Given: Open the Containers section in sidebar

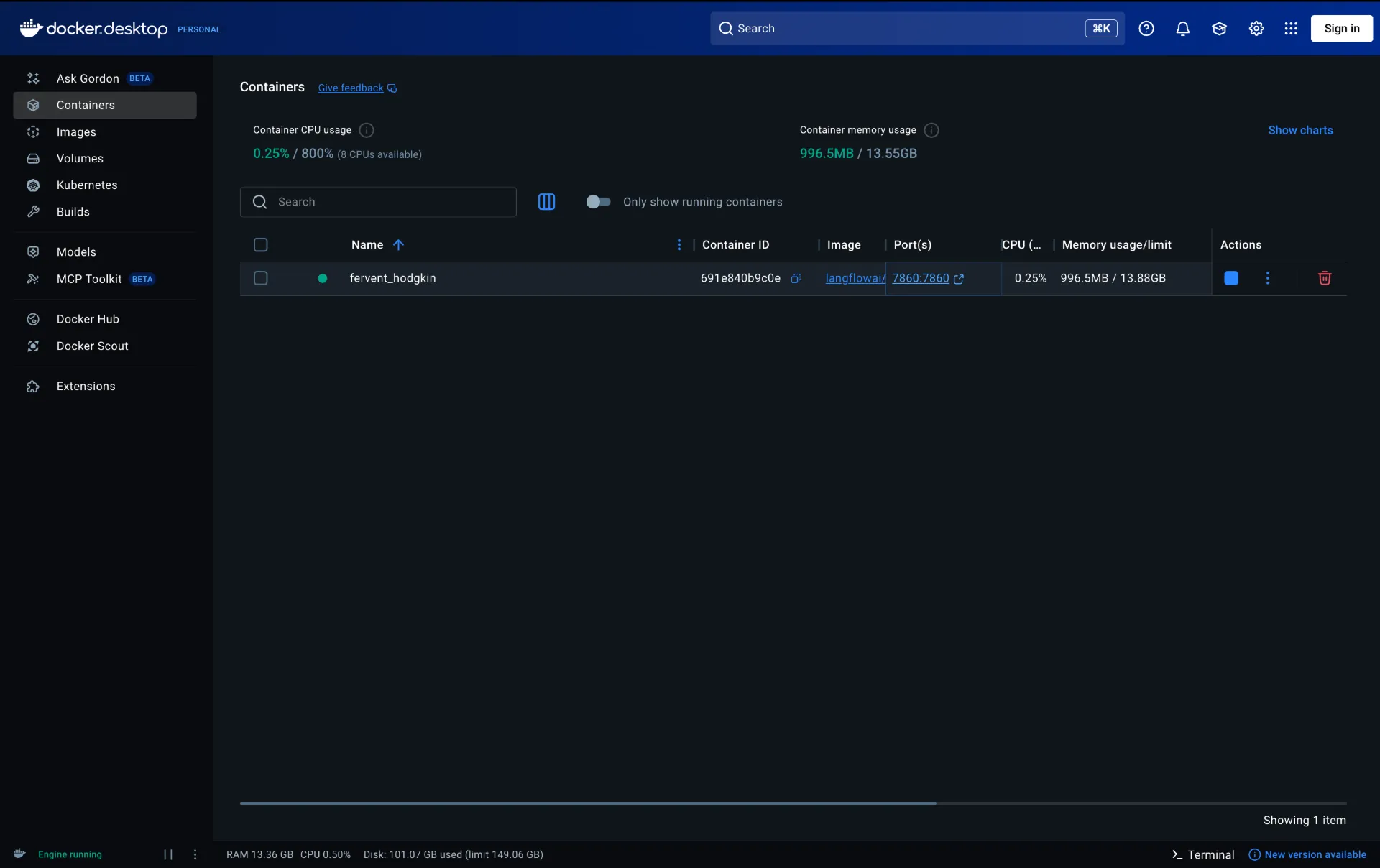Looking at the screenshot, I should point(86,105).
